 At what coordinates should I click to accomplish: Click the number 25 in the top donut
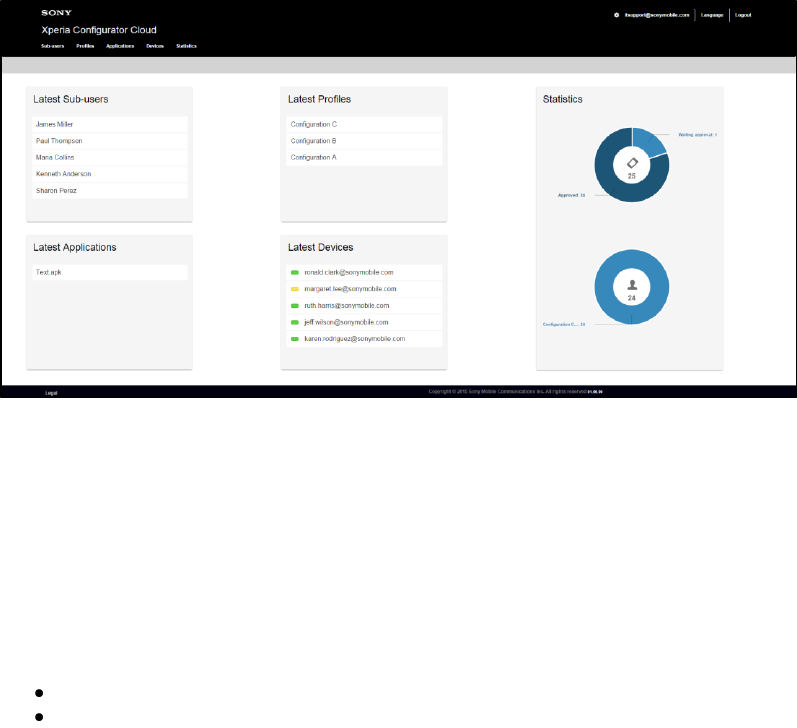click(632, 176)
